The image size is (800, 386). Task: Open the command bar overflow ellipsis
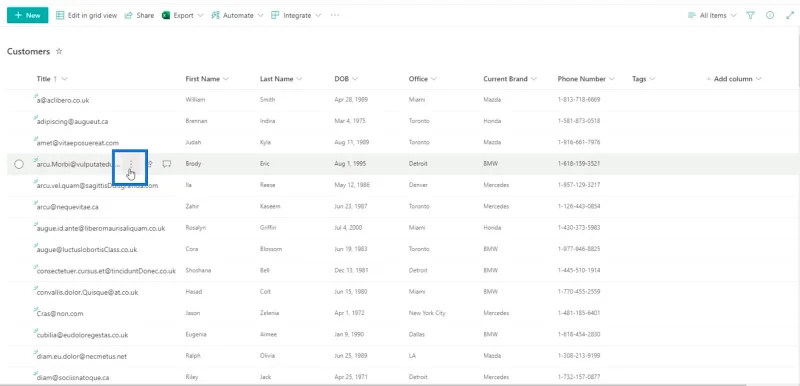coord(335,15)
